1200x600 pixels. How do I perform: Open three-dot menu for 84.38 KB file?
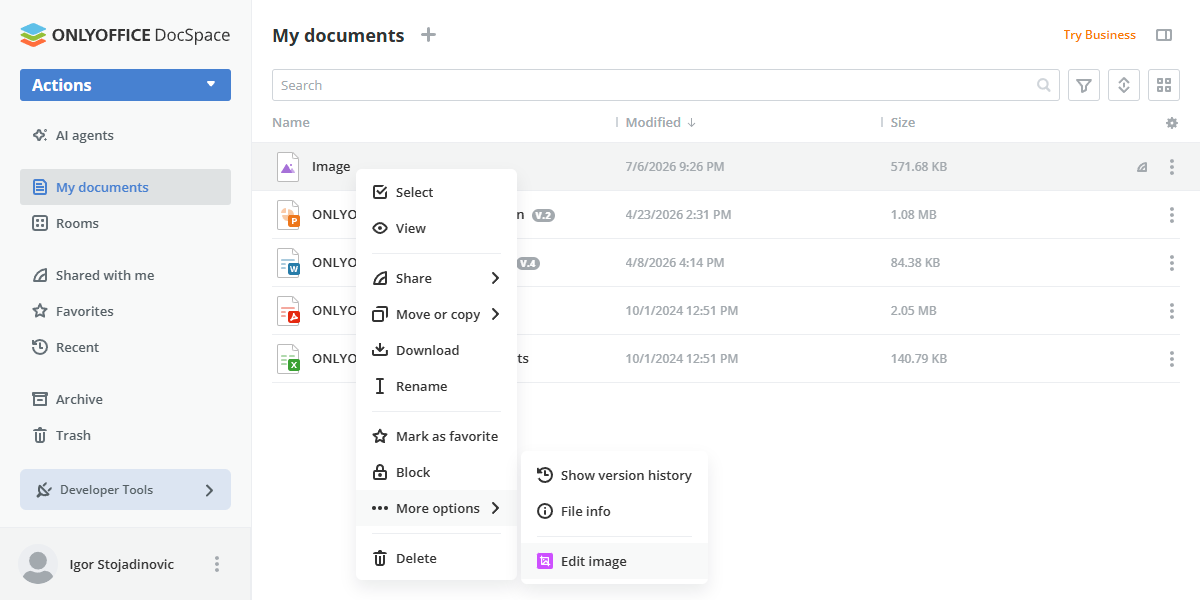1172,263
